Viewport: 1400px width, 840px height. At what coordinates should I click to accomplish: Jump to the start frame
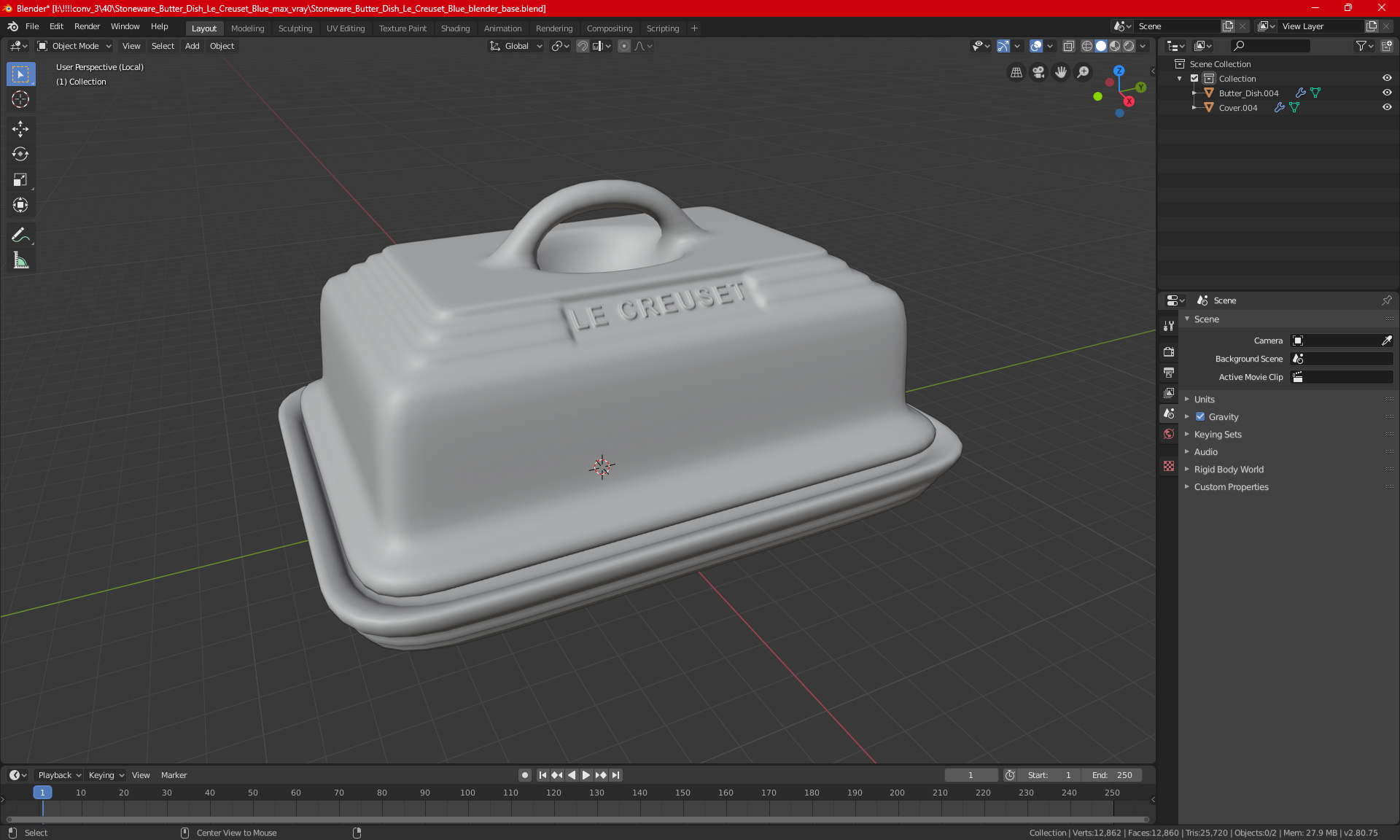coord(542,775)
